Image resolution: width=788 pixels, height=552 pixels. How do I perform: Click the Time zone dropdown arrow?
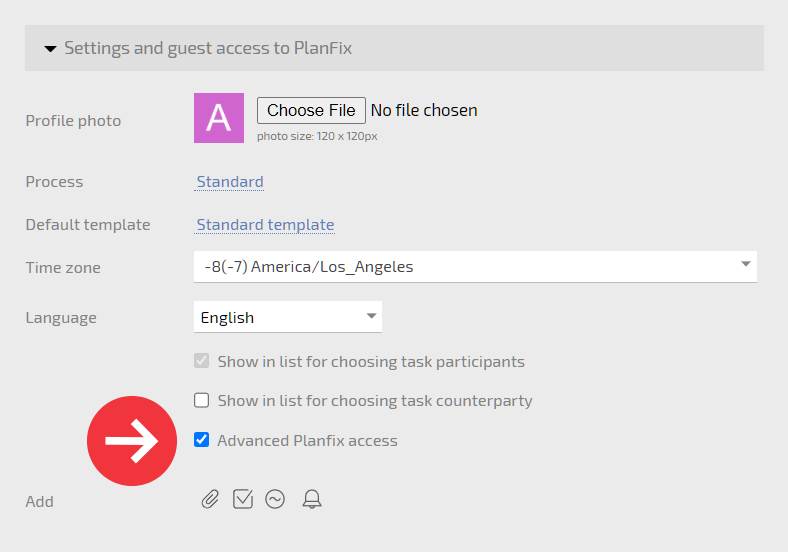point(746,264)
